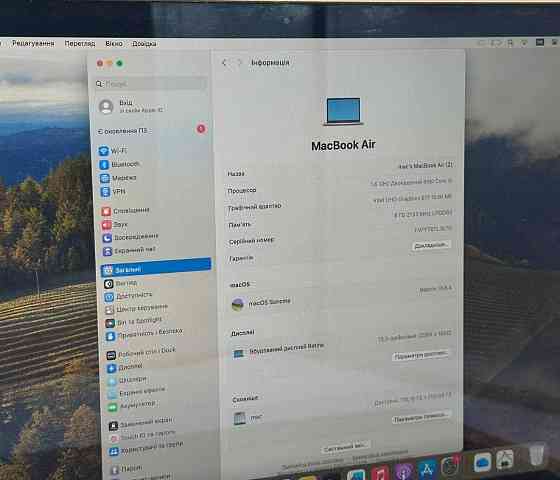Open Приватність і Безпека settings
Viewport: 560px width, 480px height.
point(144,334)
